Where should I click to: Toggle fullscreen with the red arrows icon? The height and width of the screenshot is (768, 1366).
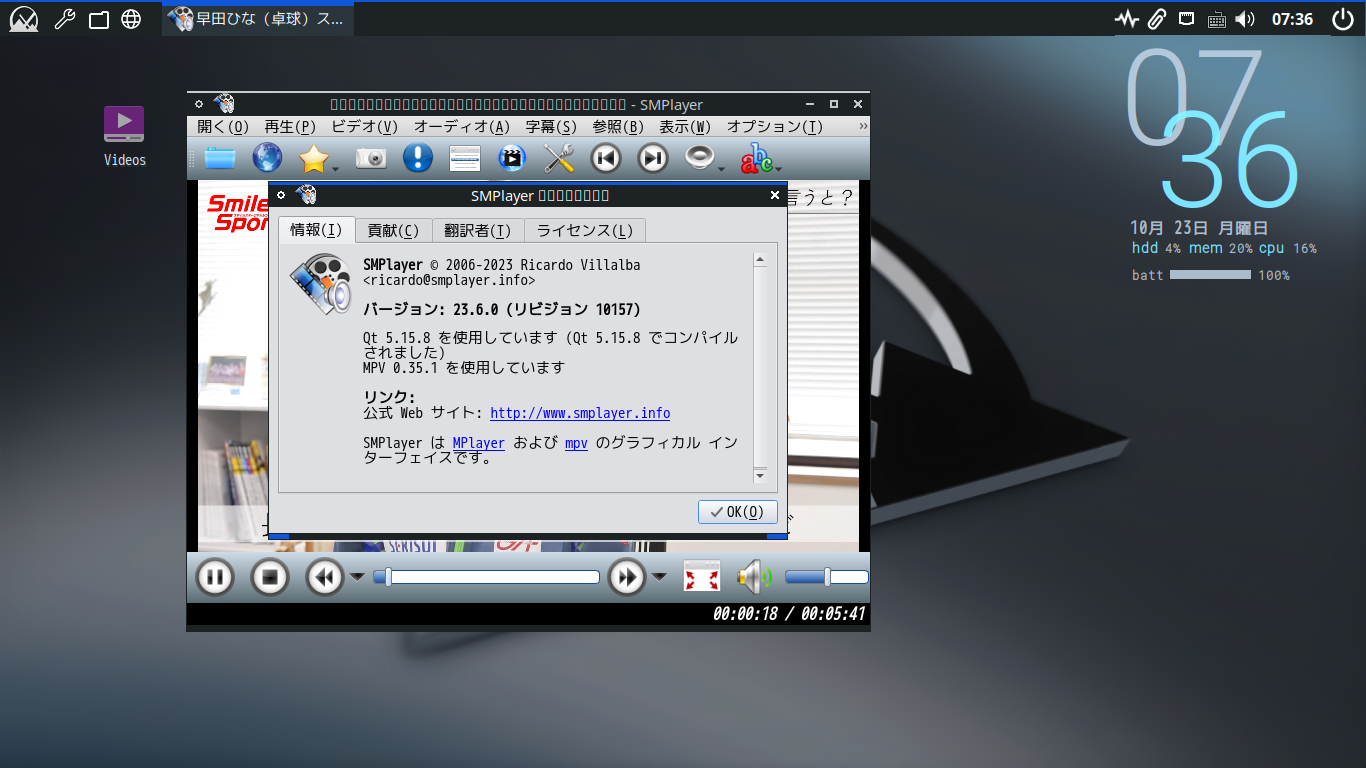point(702,577)
